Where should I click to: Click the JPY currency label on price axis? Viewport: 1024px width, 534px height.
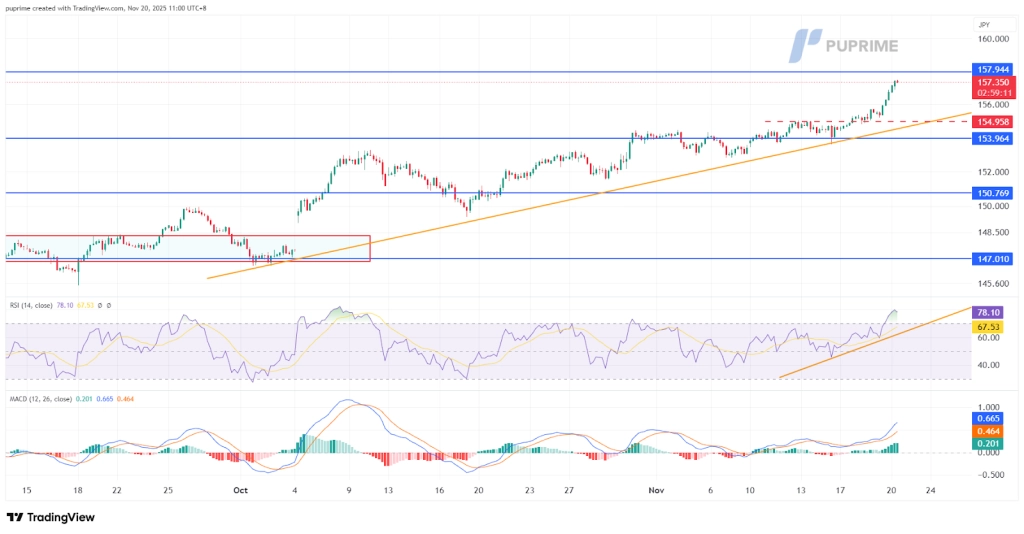[983, 24]
